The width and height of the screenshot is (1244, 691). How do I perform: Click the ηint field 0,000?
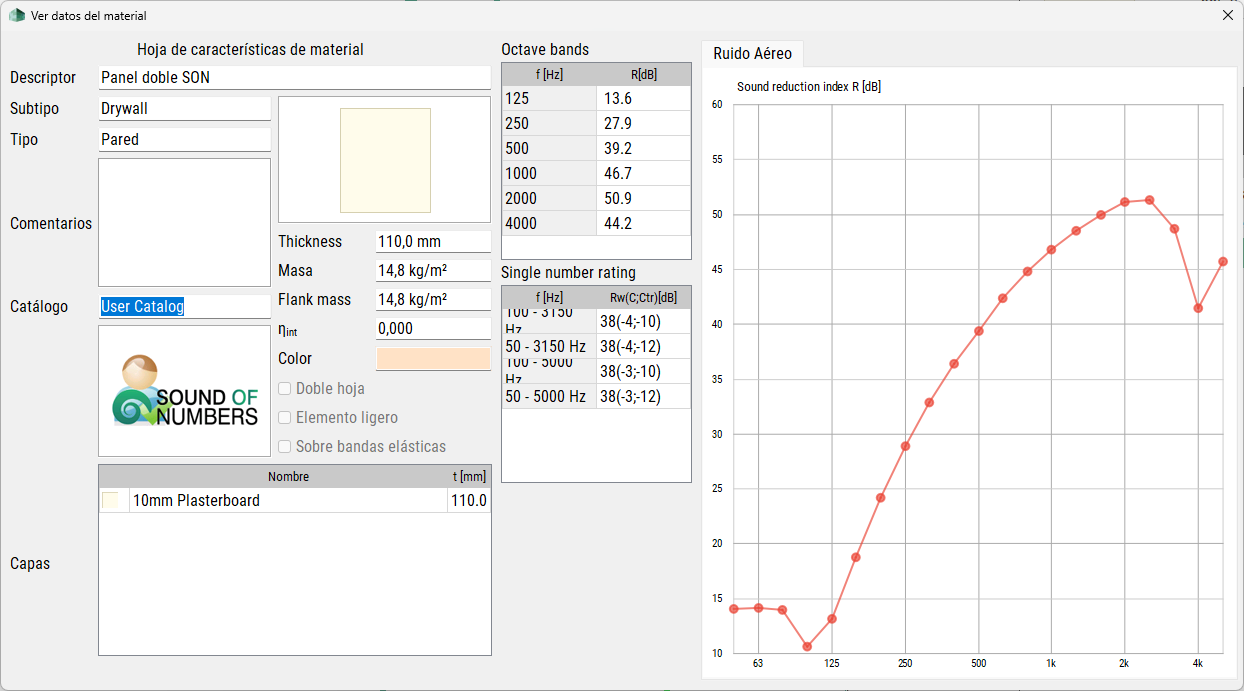433,328
